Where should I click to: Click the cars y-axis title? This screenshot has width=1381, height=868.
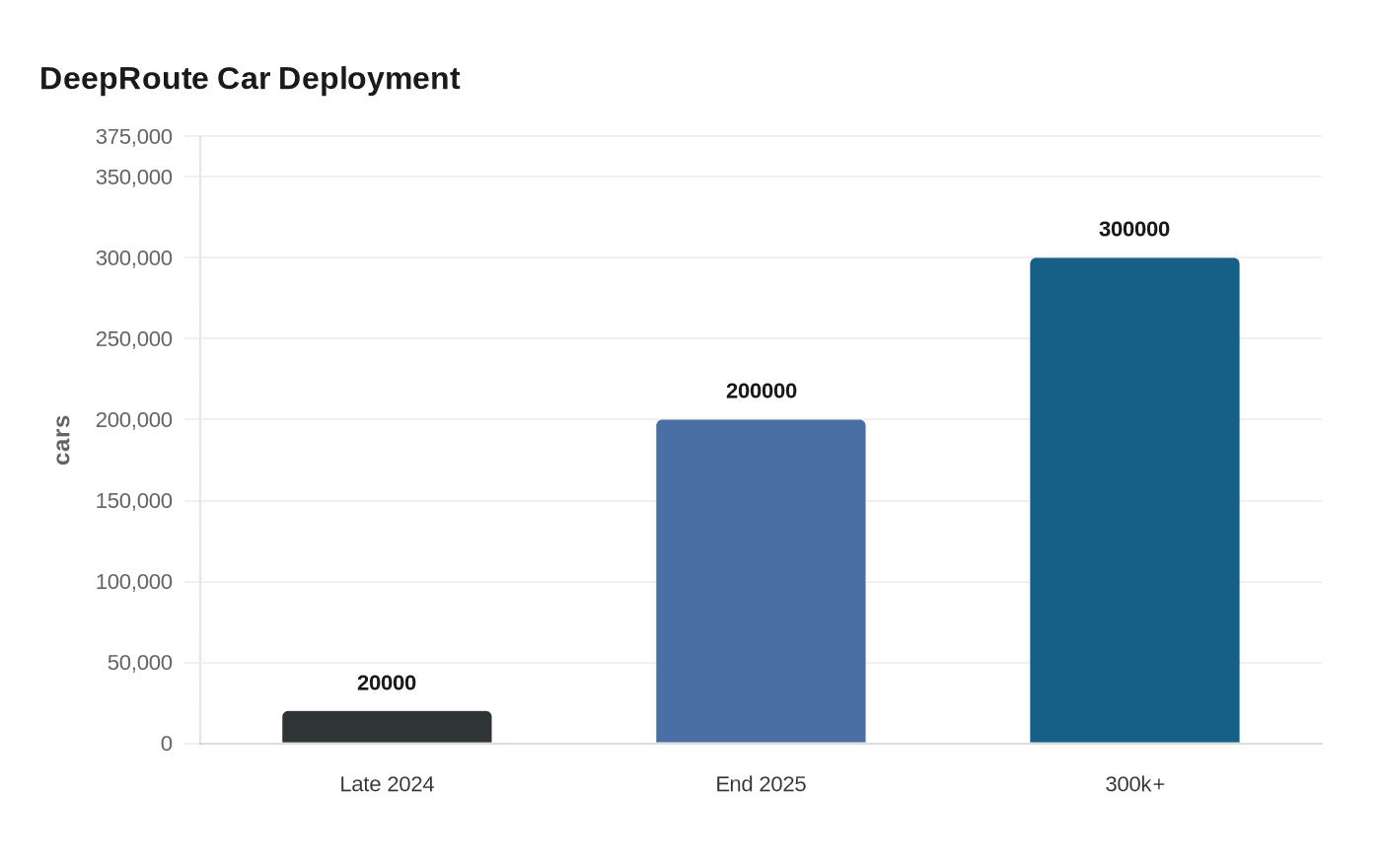click(62, 440)
